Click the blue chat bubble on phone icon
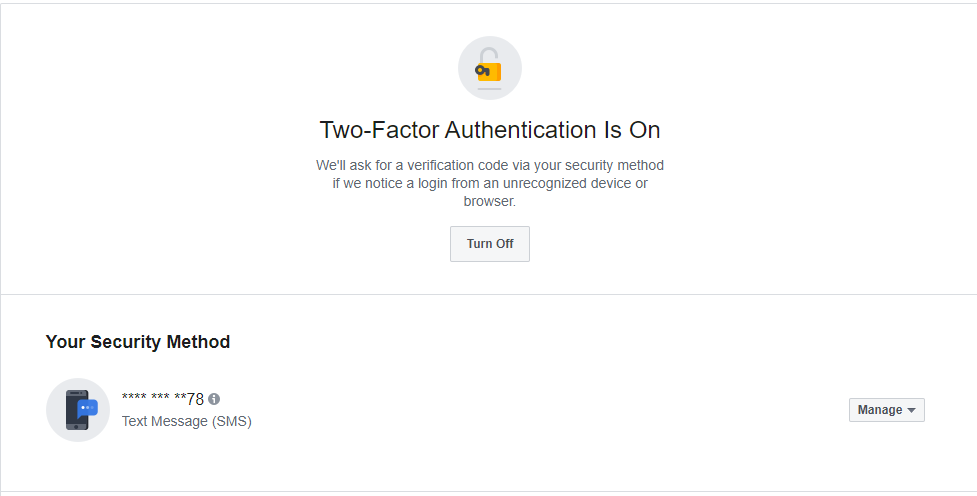Viewport: 977px width, 496px height. click(x=88, y=408)
